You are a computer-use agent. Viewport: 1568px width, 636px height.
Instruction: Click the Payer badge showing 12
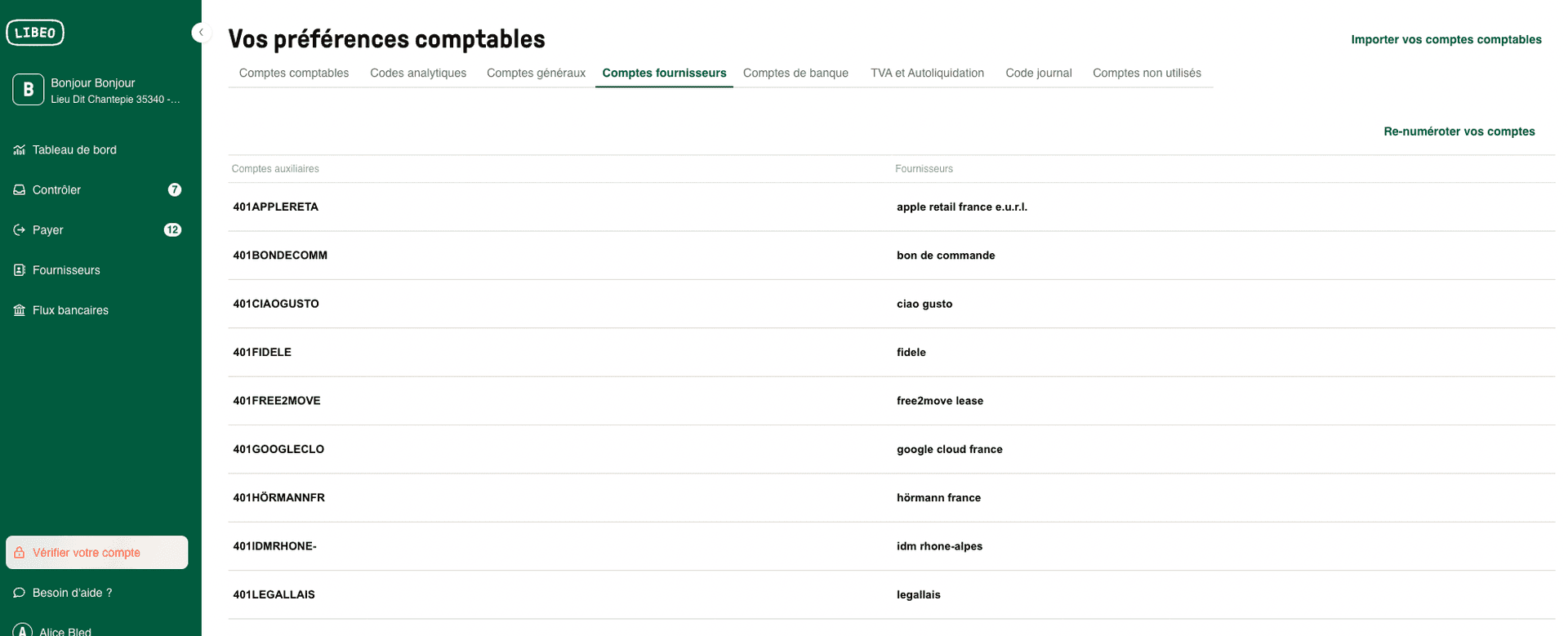pyautogui.click(x=172, y=230)
